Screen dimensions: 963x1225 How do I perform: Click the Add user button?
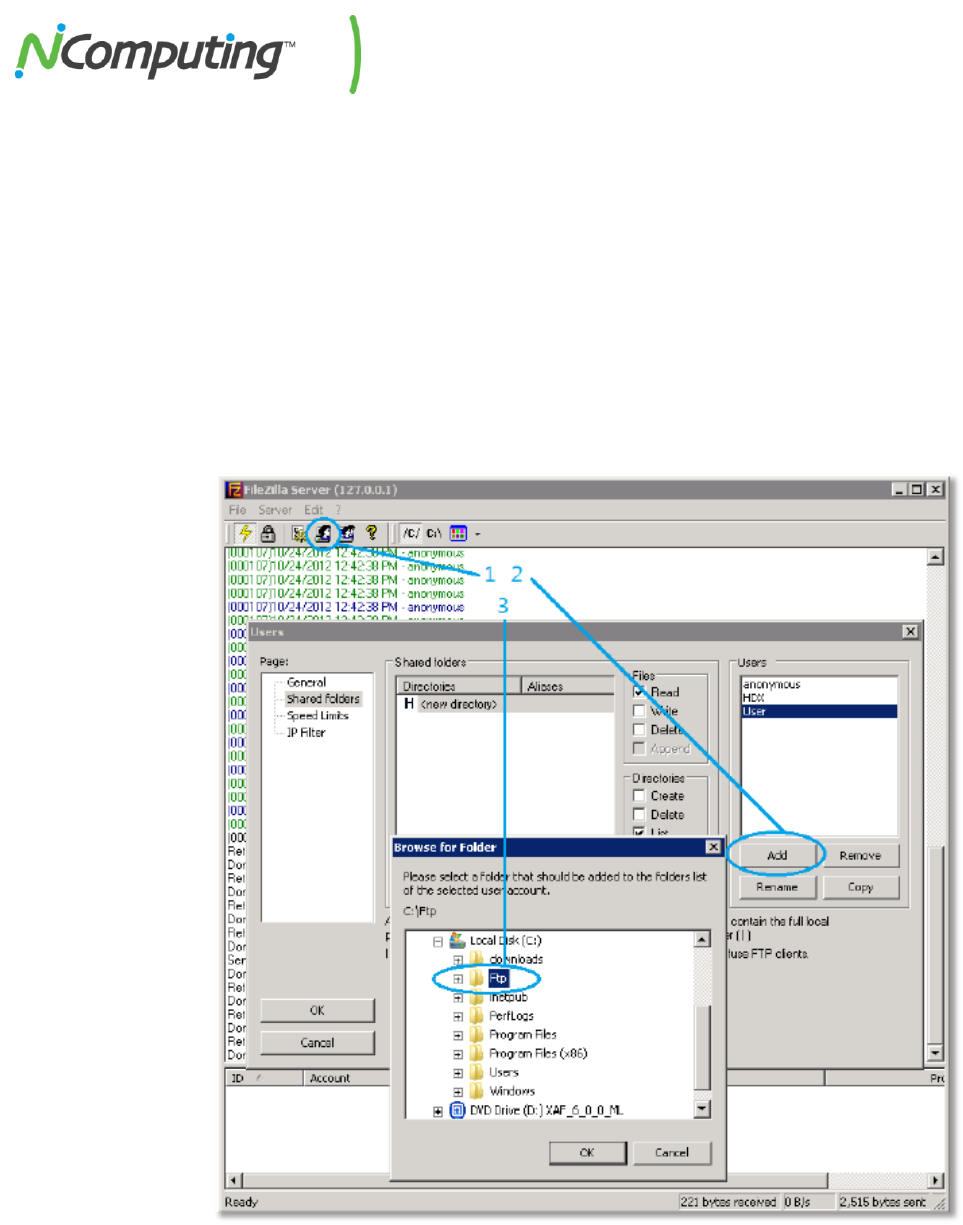[x=776, y=856]
